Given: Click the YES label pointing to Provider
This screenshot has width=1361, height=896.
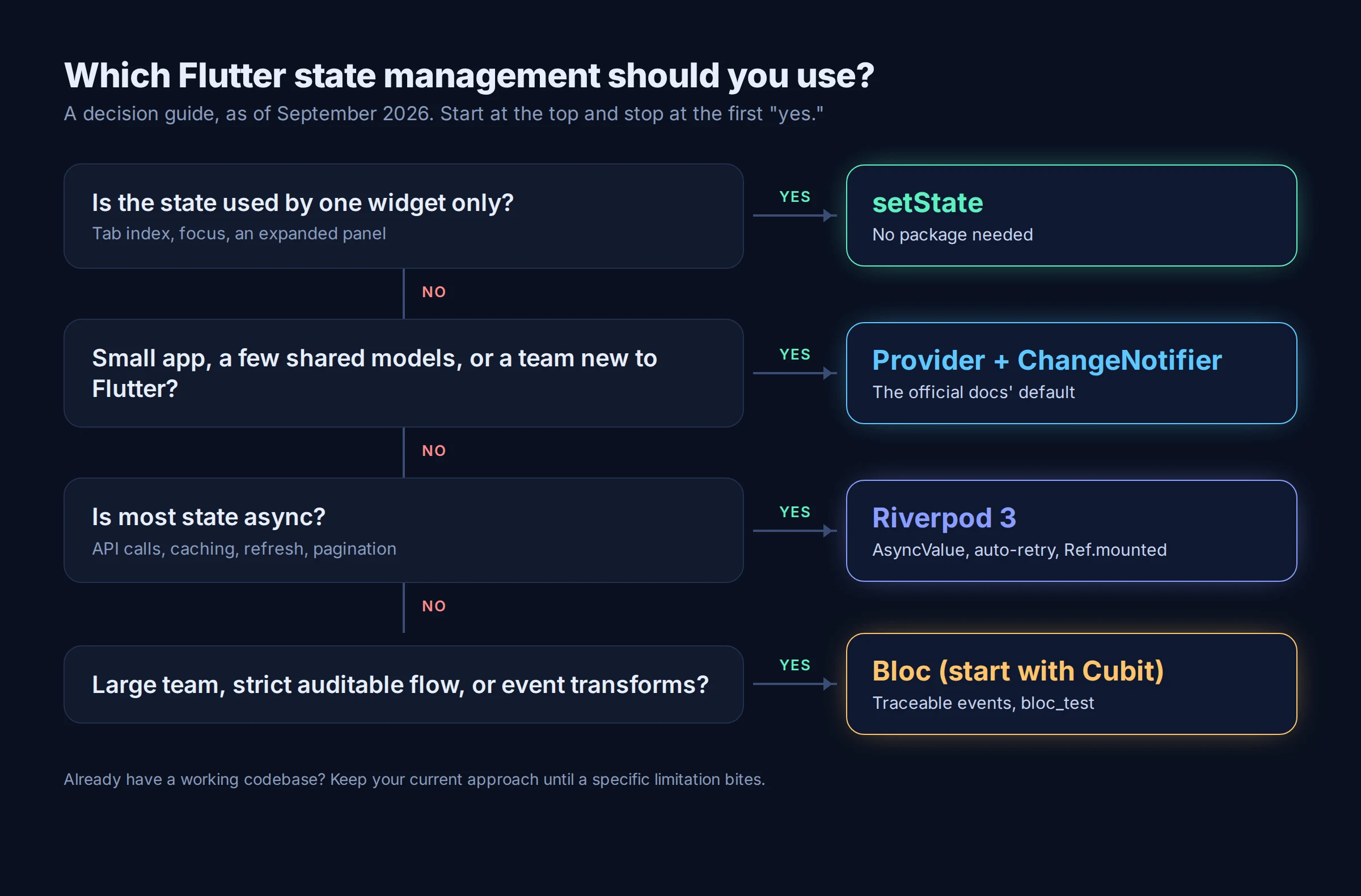Looking at the screenshot, I should 795,354.
